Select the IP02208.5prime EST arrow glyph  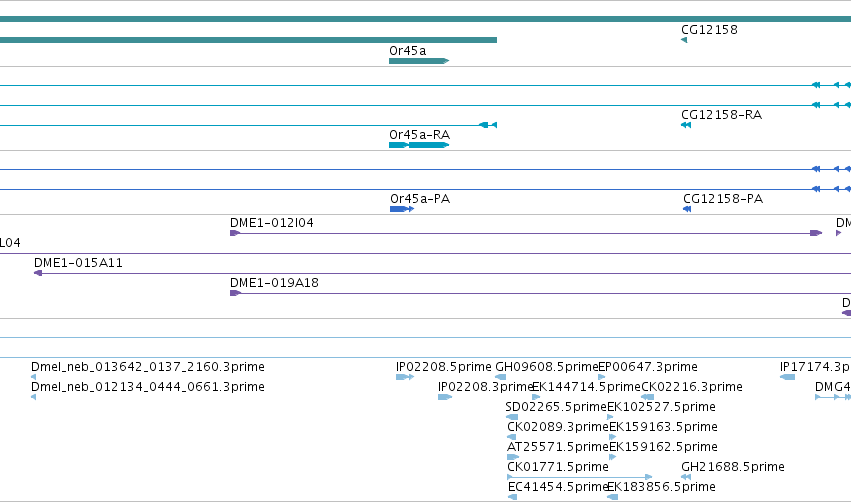click(405, 377)
